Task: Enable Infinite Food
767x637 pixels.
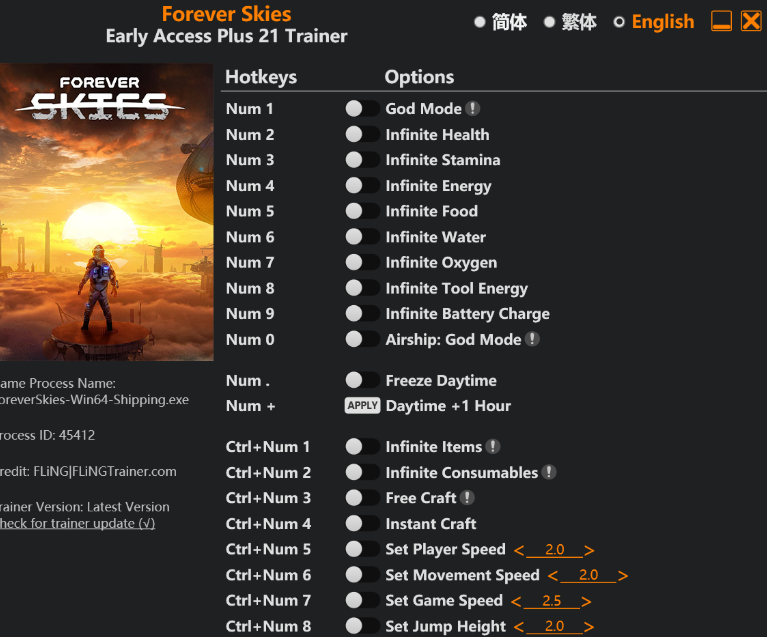Action: point(362,211)
